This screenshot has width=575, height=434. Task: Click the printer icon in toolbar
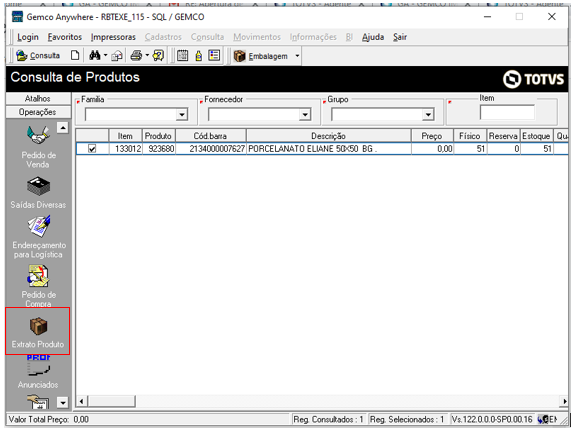136,56
